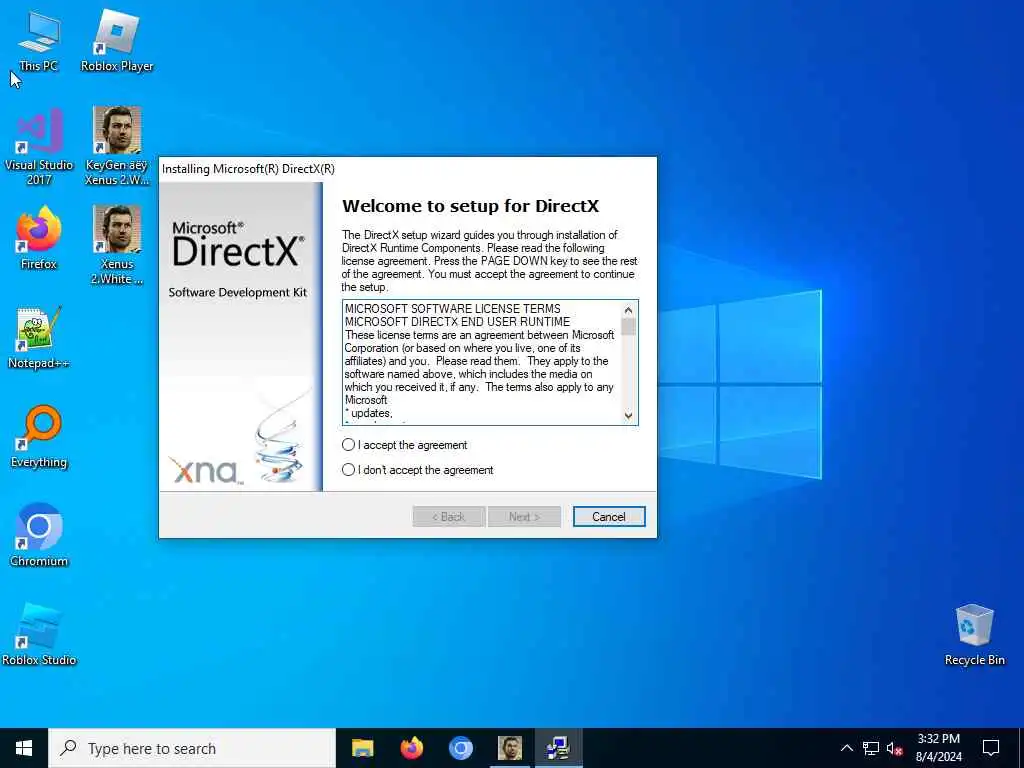Click the disabled Next button
The width and height of the screenshot is (1024, 768).
click(x=524, y=517)
